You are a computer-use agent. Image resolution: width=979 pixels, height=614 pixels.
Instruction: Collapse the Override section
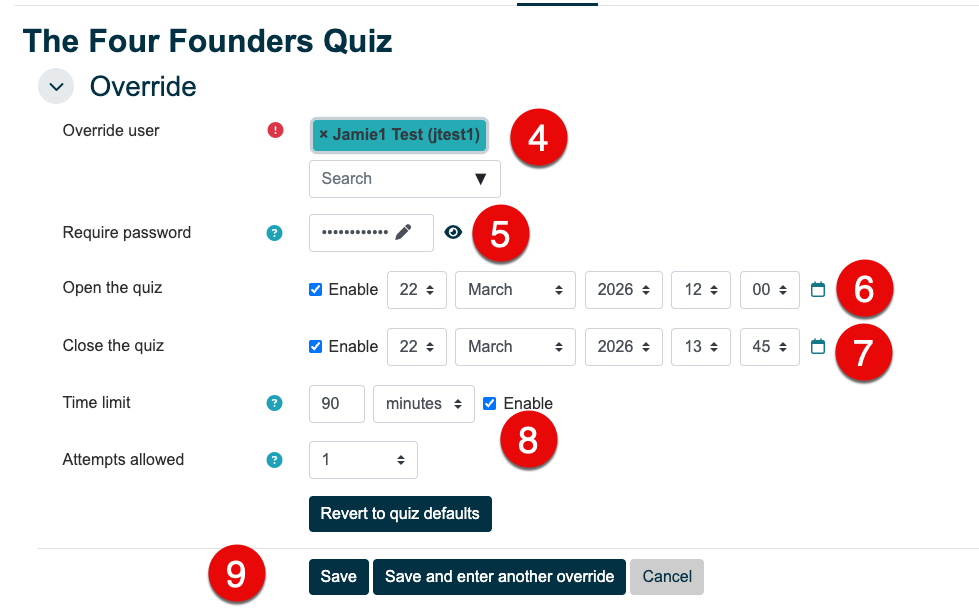[56, 87]
